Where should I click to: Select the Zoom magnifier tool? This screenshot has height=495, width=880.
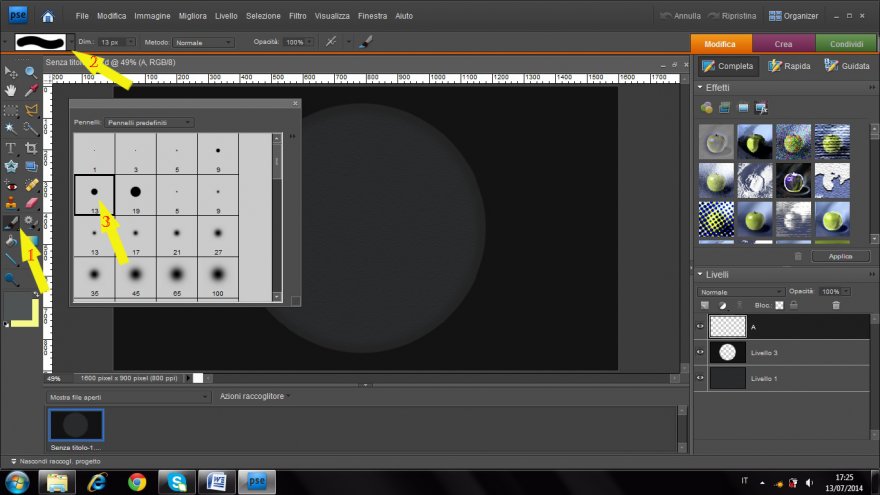coord(31,72)
